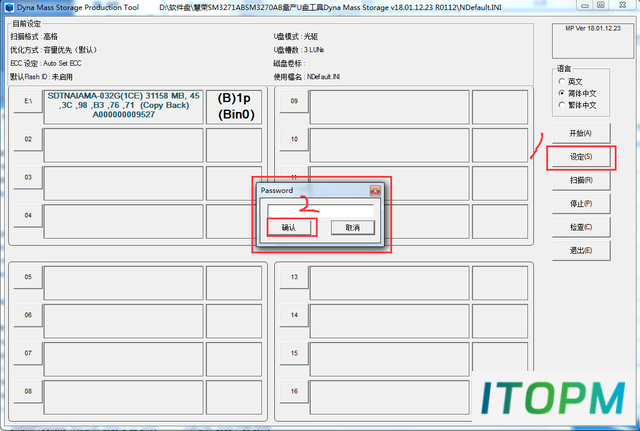Minimize the Production Tool window
The height and width of the screenshot is (431, 640).
585,5
